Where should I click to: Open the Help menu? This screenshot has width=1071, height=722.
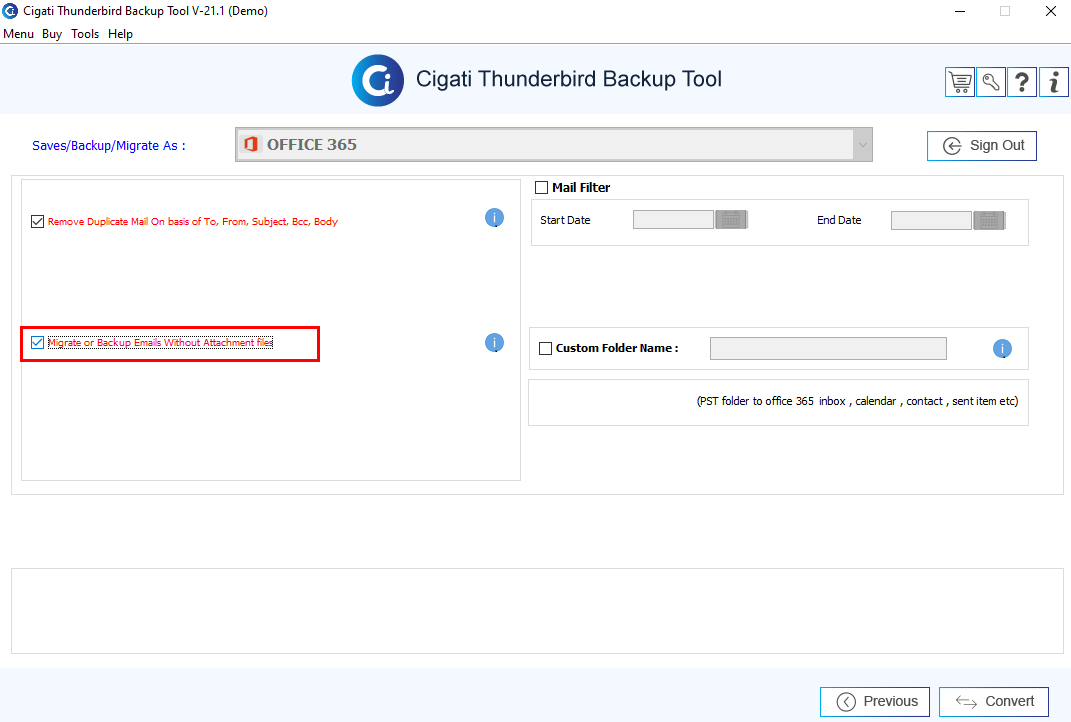120,34
